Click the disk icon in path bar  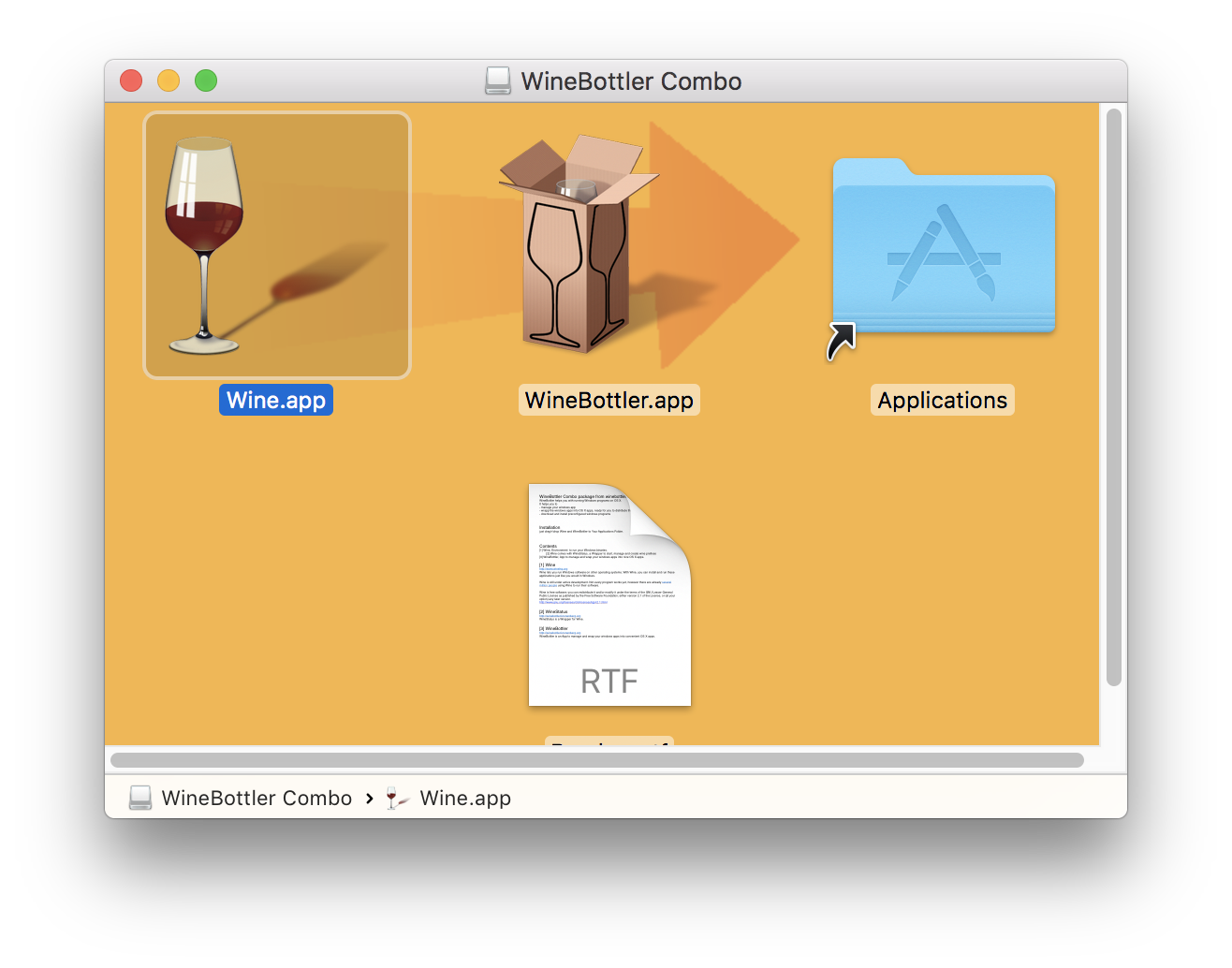140,798
